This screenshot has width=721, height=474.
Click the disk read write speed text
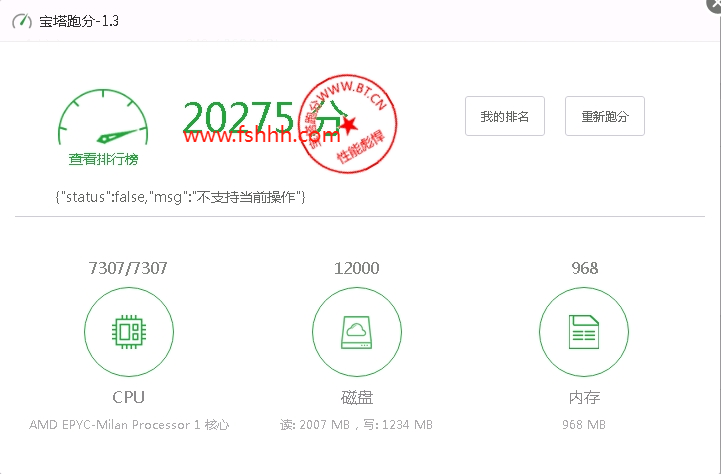click(x=356, y=424)
